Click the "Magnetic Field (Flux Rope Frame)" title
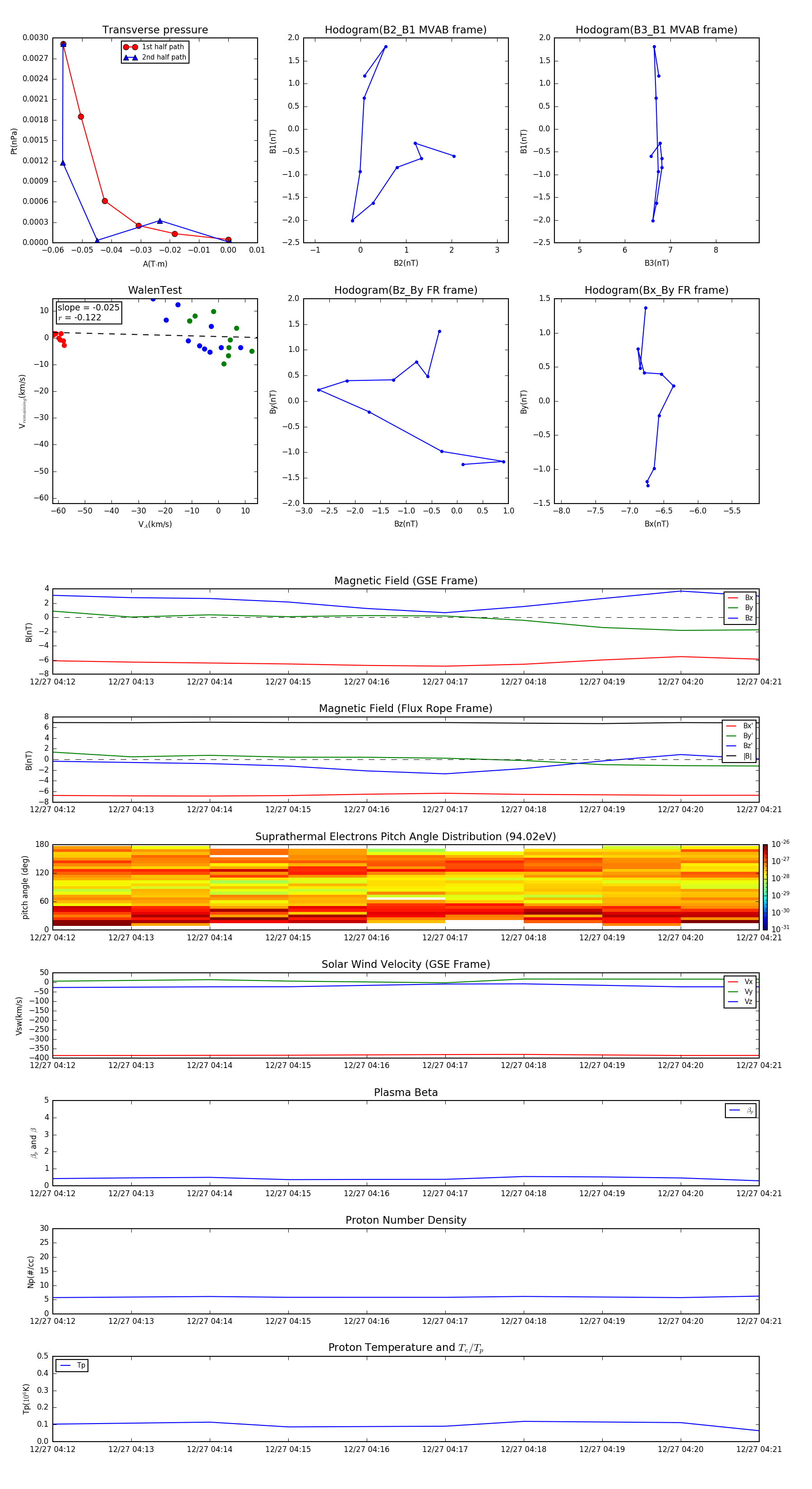 point(406,709)
